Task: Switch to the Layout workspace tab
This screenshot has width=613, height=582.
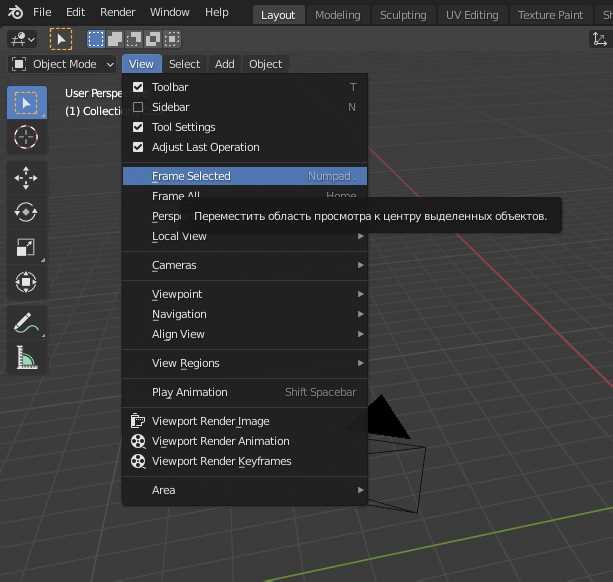Action: [x=278, y=15]
